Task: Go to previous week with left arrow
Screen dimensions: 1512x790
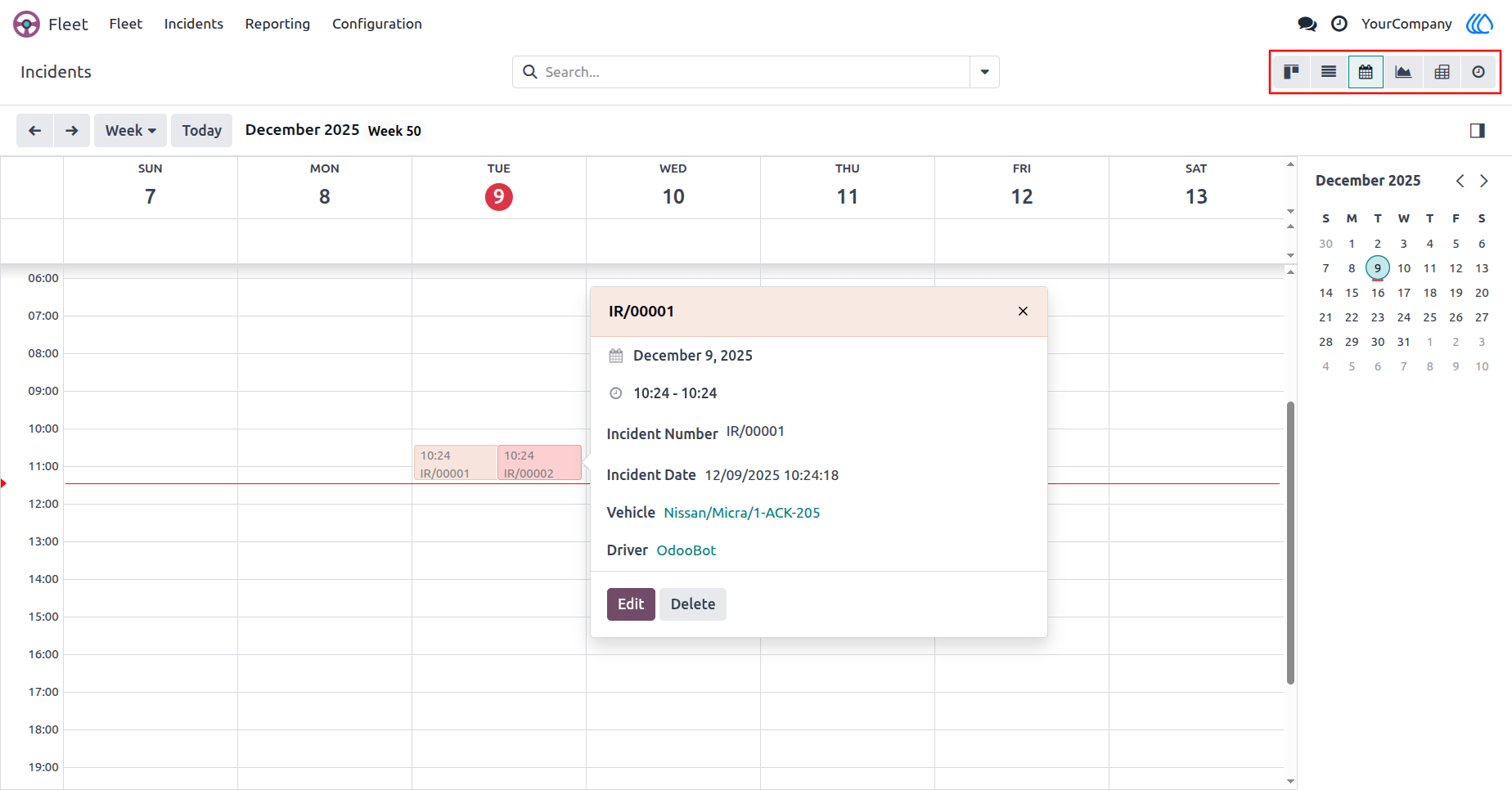Action: click(35, 131)
